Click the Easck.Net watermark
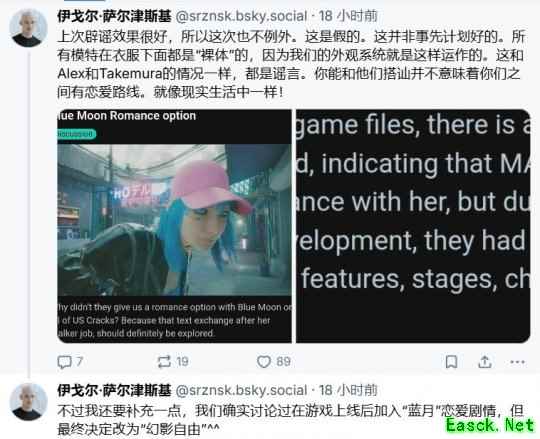The height and width of the screenshot is (439, 540). coord(490,426)
